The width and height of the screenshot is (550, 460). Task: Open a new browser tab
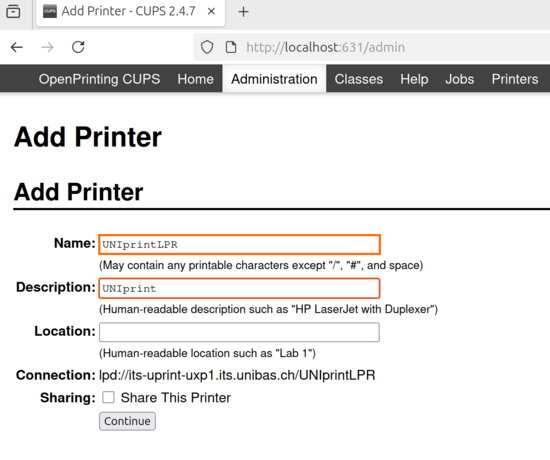[243, 12]
